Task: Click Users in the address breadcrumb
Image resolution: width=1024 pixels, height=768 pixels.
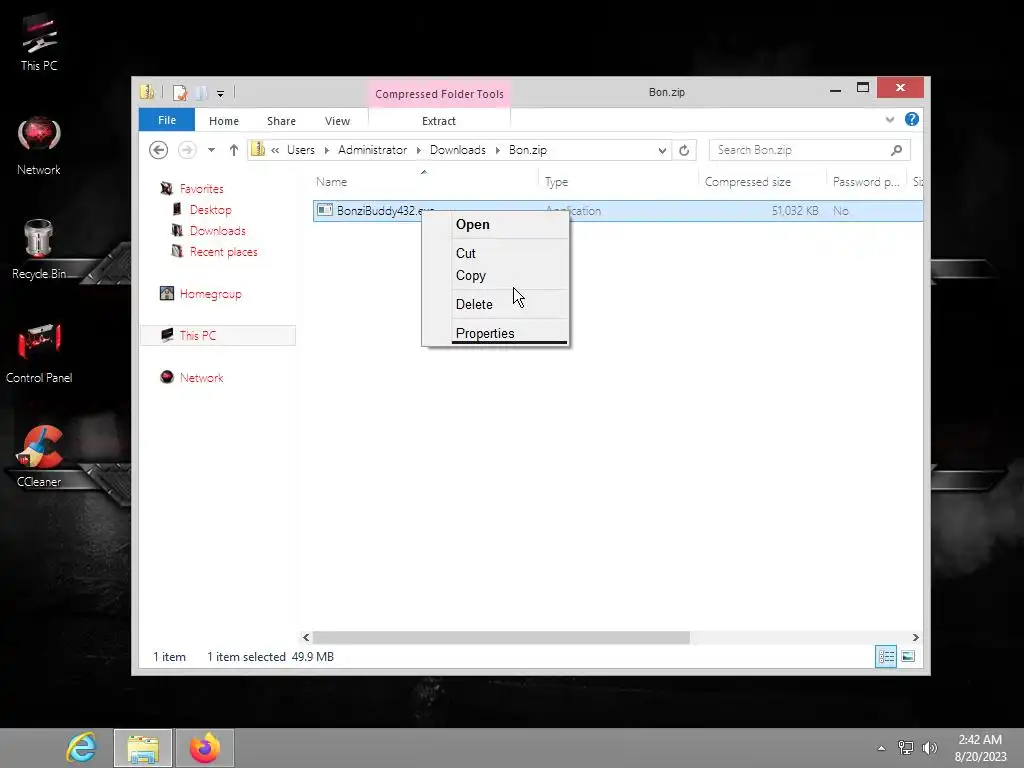Action: [x=301, y=150]
